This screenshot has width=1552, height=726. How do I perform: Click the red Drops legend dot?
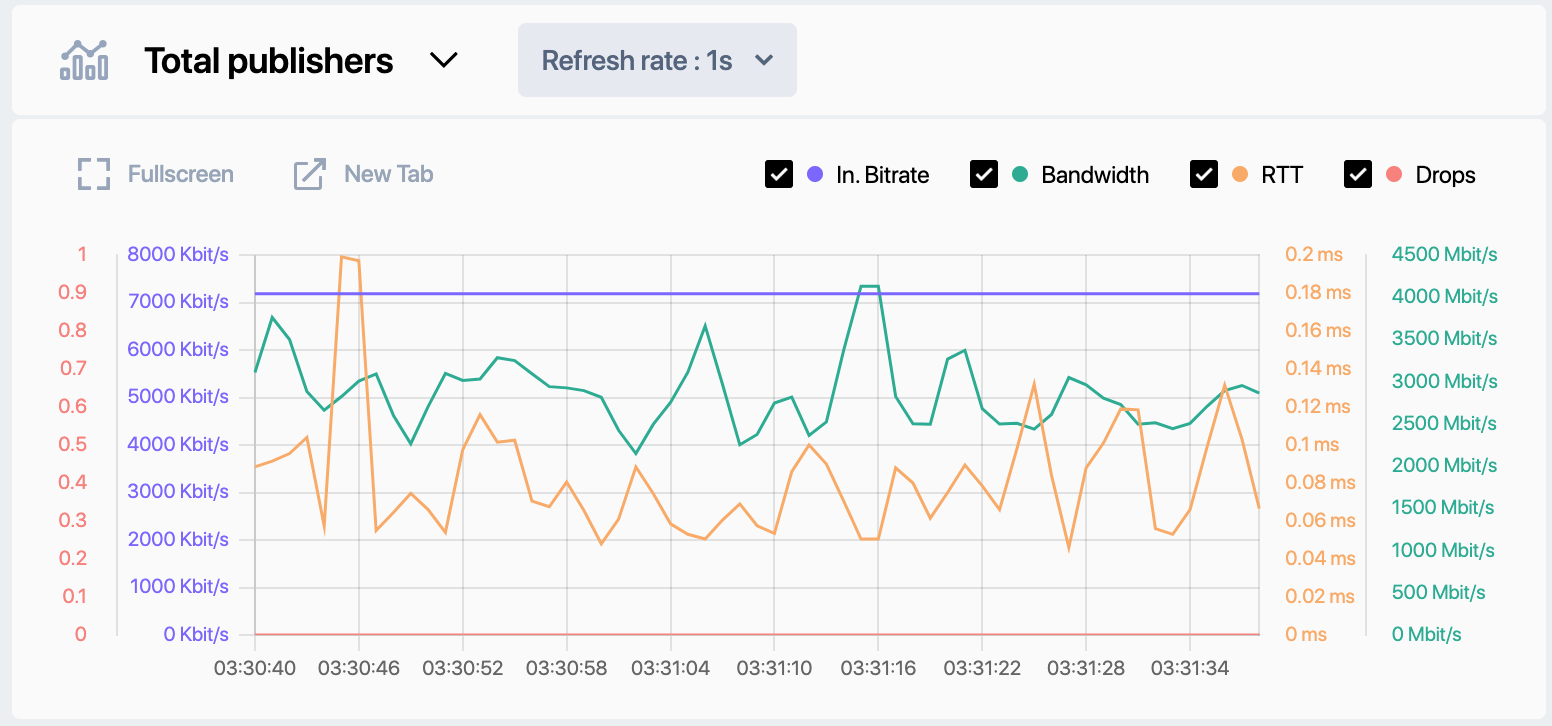pyautogui.click(x=1393, y=175)
